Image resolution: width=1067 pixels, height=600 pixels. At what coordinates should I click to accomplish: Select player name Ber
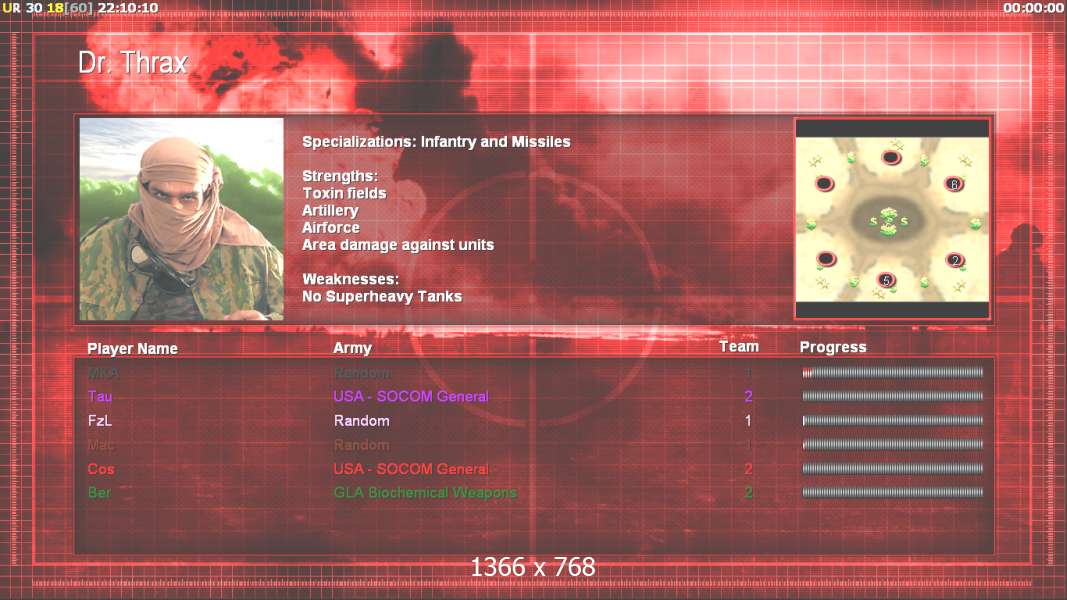(99, 493)
